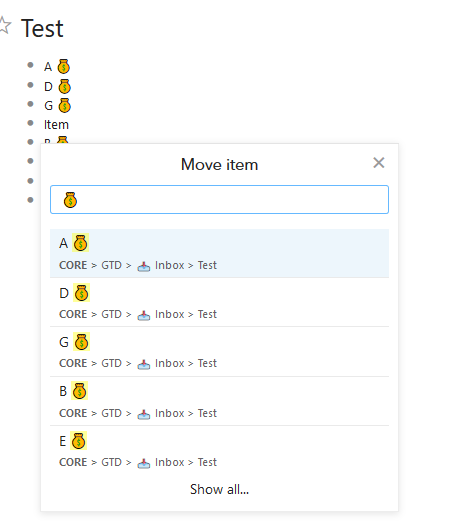Choose result B as move destination

click(219, 401)
